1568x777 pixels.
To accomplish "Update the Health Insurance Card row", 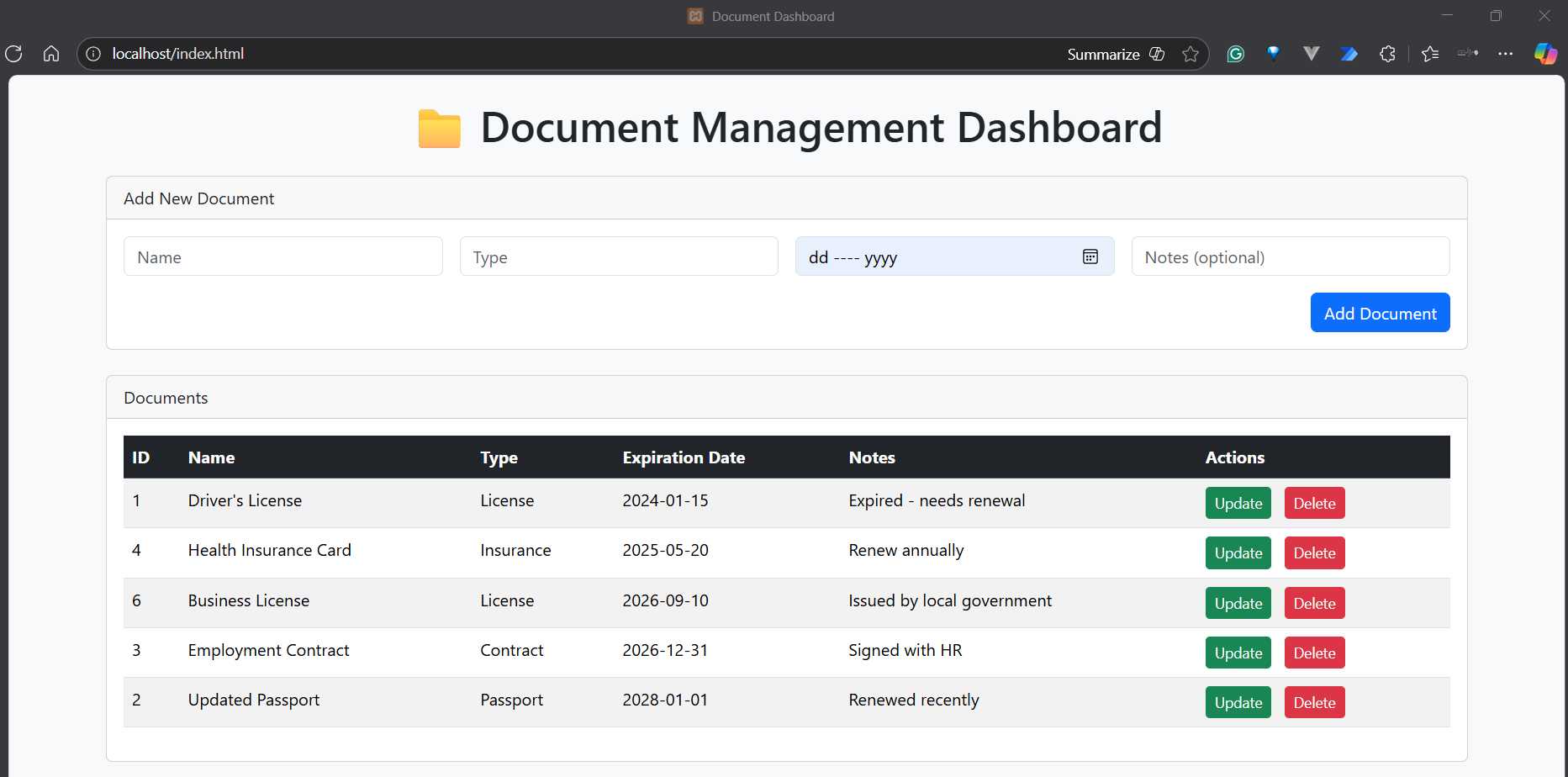I will click(1238, 553).
